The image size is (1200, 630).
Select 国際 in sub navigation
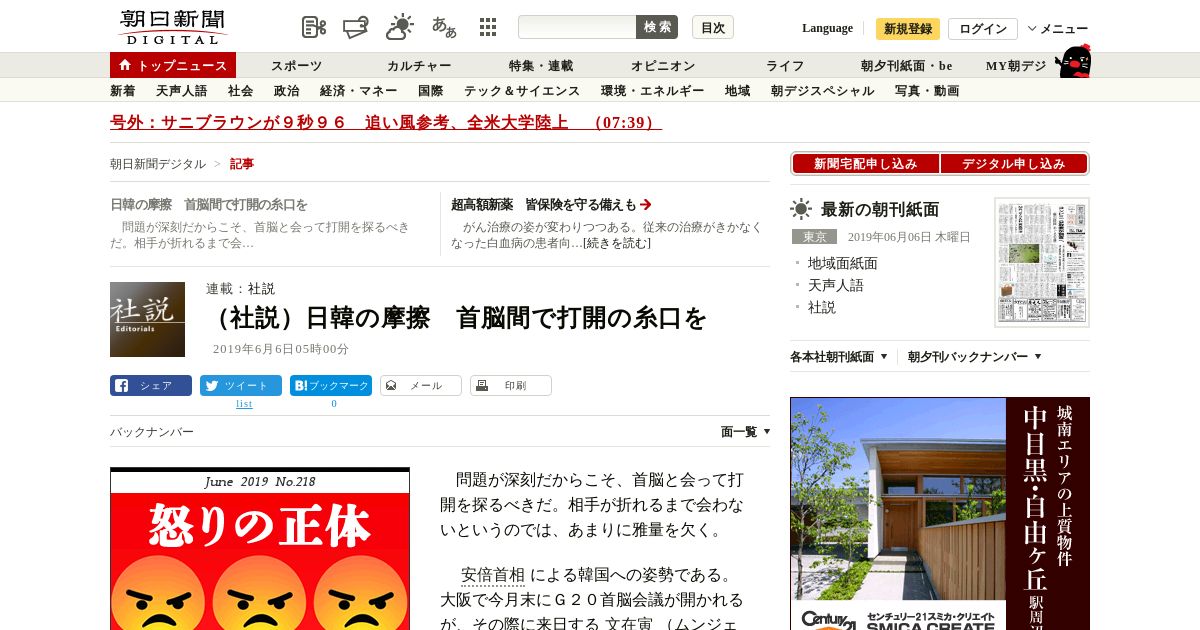[x=430, y=91]
